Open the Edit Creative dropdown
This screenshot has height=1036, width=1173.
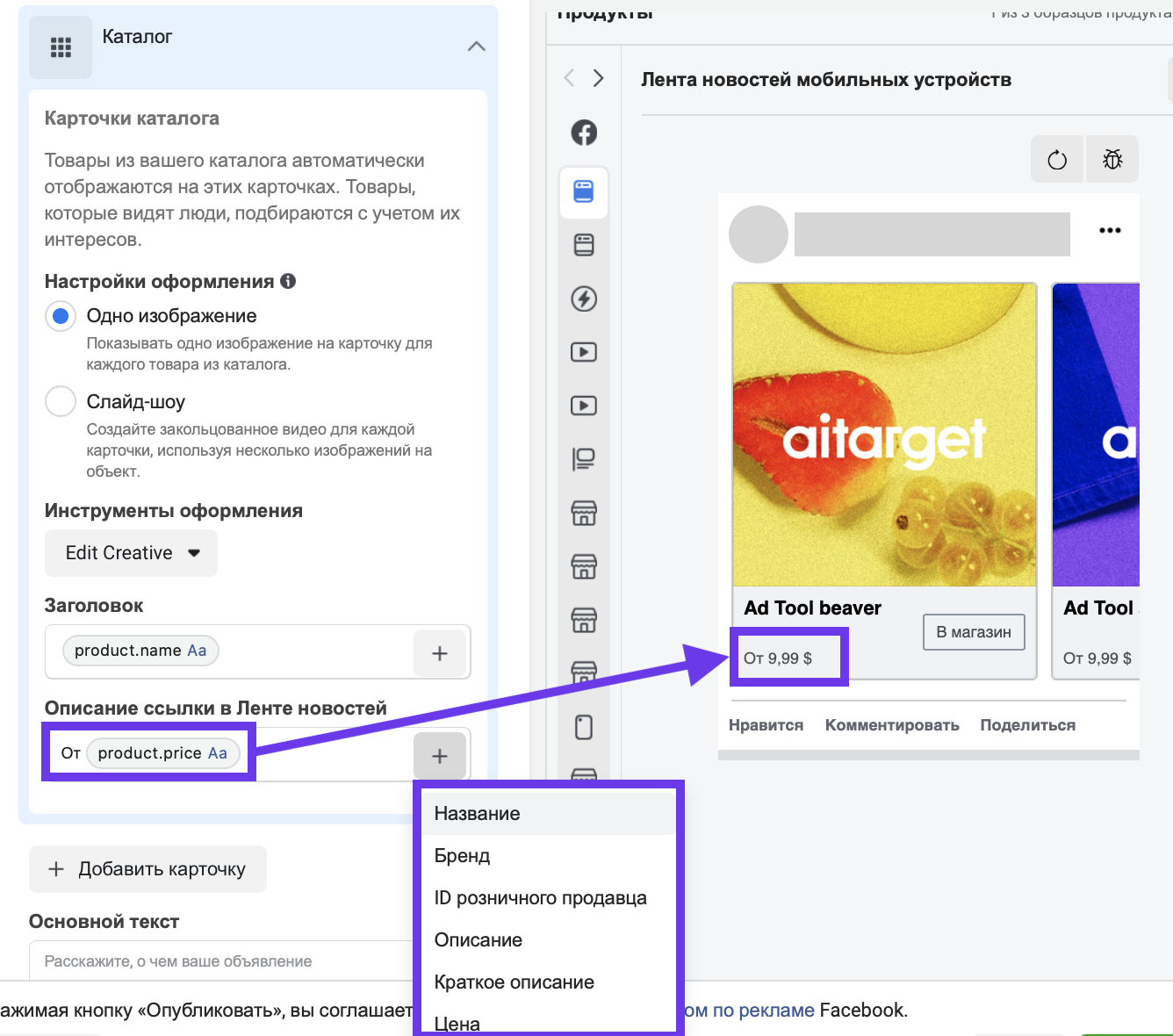coord(131,553)
